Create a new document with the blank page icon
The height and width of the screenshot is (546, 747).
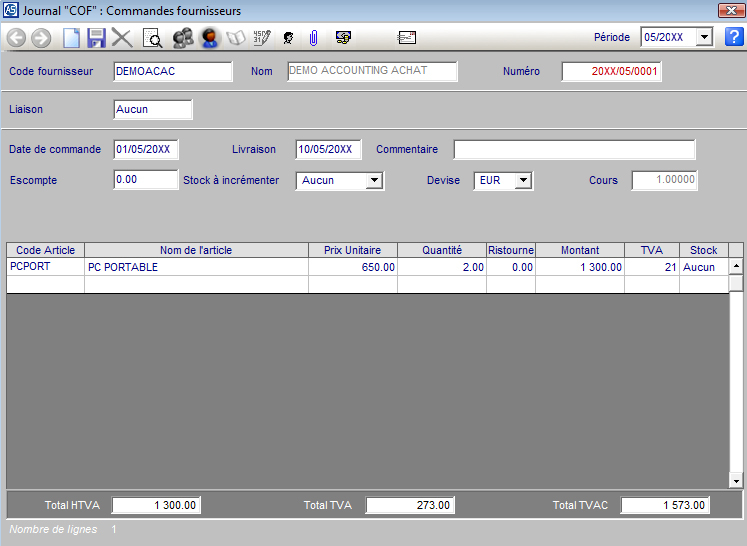[x=71, y=38]
